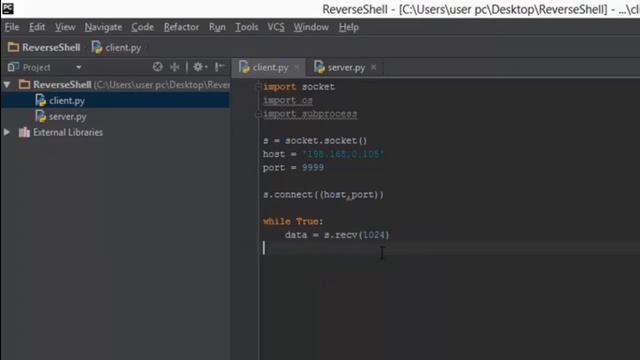This screenshot has width=640, height=360.
Task: Click the collapse all icon in Project panel
Action: pyautogui.click(x=175, y=67)
